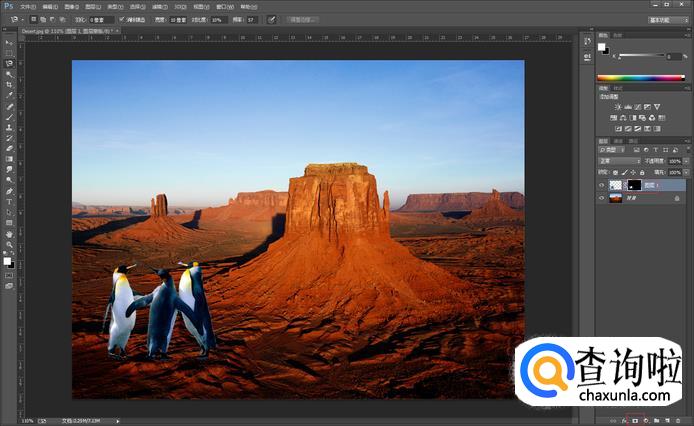Select the Quick Selection tool
Screen dimensions: 694x426
pos(9,74)
